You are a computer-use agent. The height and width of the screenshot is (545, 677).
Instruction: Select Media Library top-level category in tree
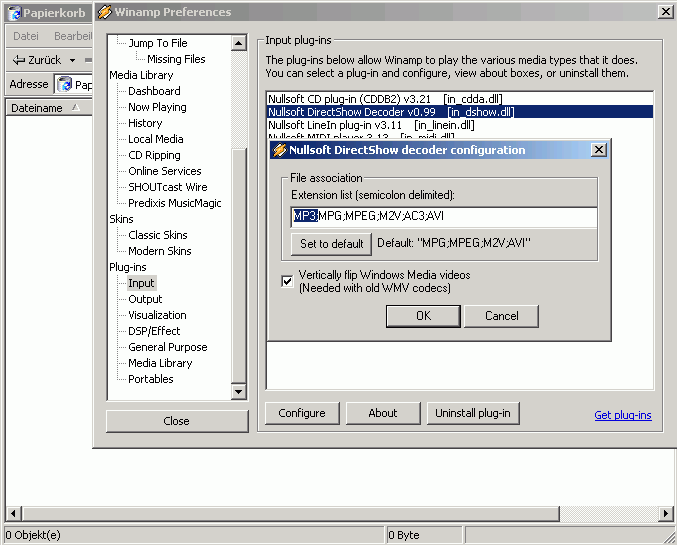(x=141, y=75)
